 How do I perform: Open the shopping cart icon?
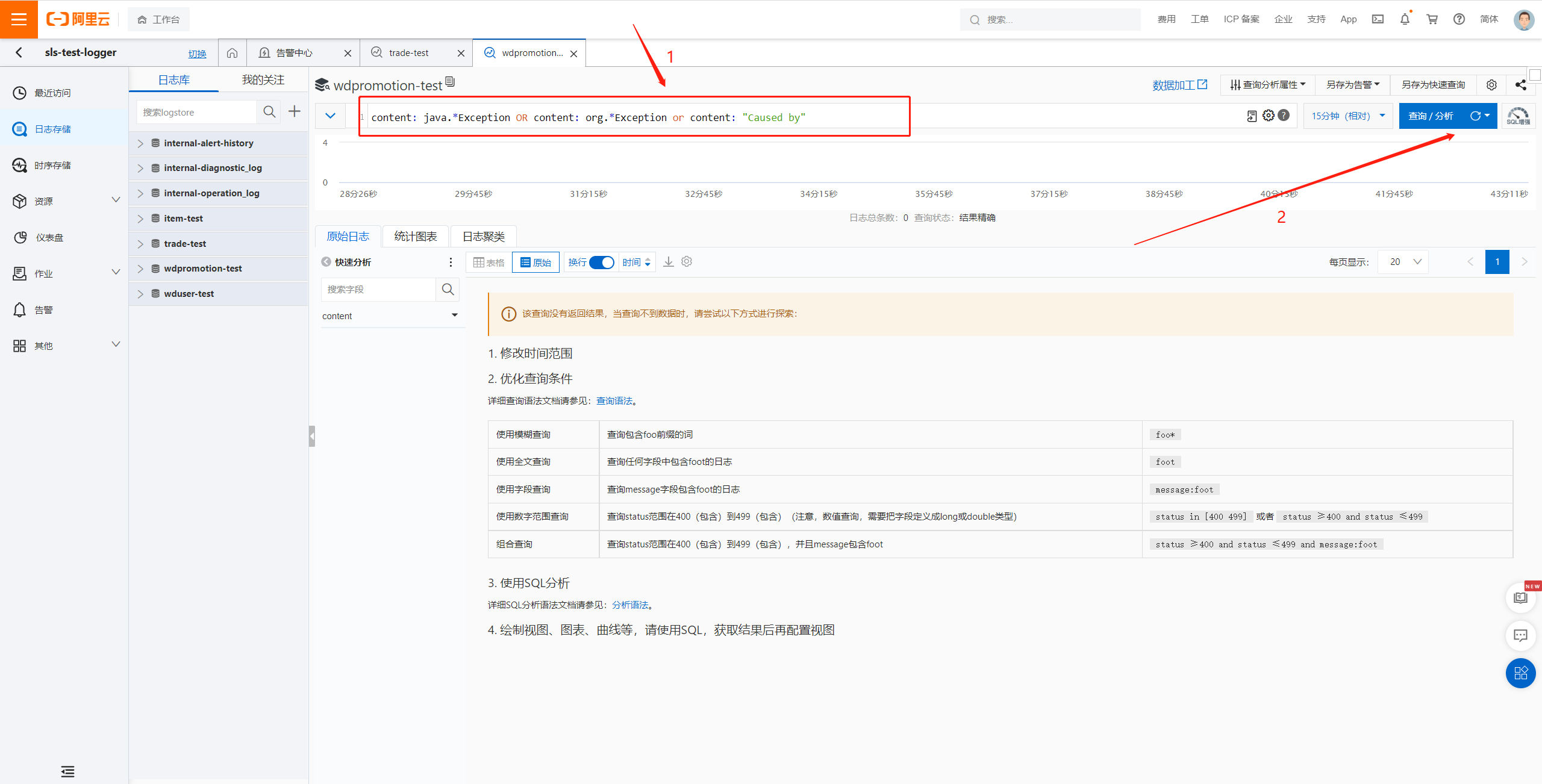tap(1432, 19)
